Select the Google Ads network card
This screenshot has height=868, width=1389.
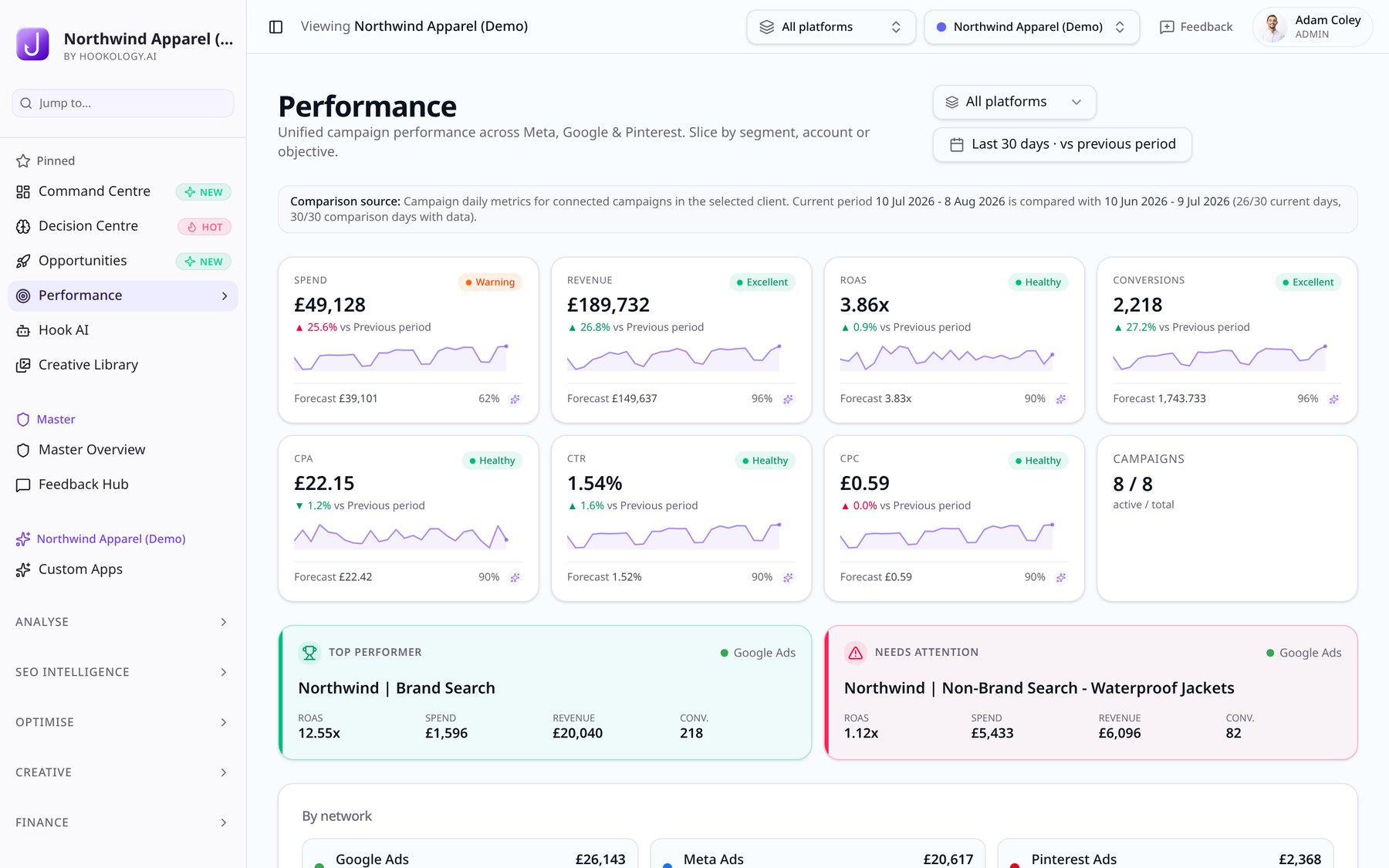(x=470, y=853)
